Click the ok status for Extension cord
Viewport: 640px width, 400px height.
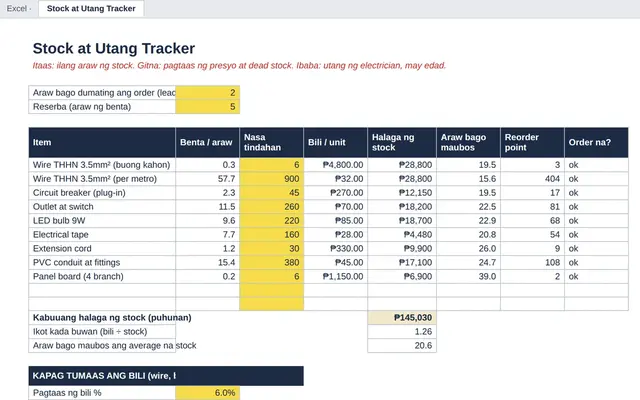[596, 248]
